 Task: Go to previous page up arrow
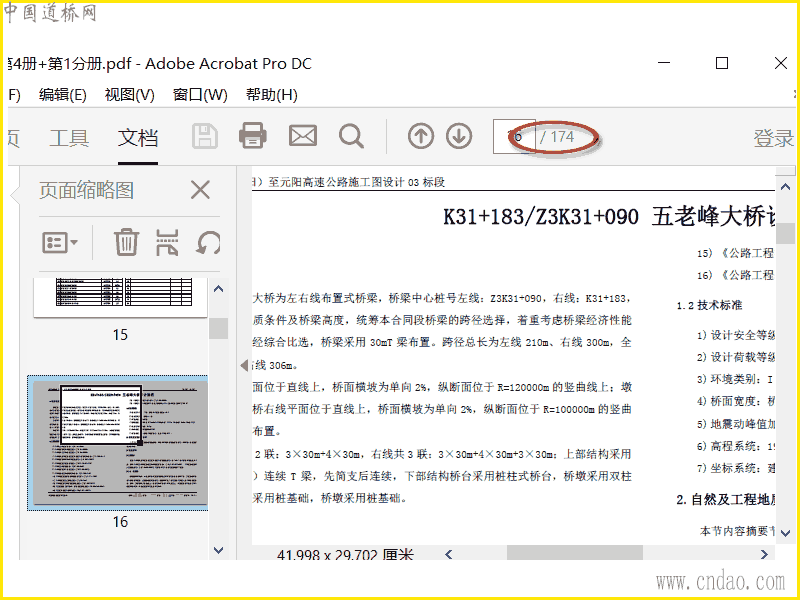point(421,136)
